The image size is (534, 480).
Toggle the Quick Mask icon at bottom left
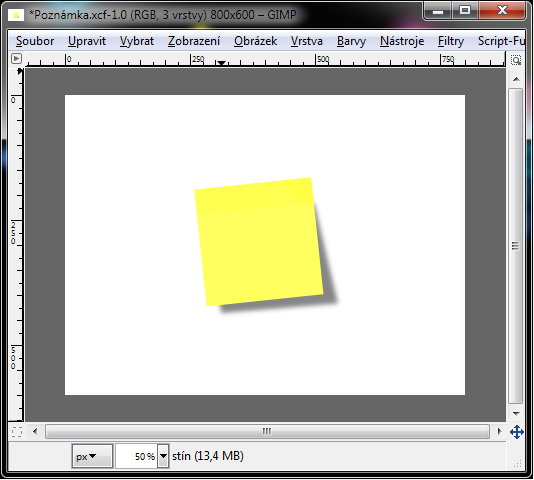tap(17, 432)
